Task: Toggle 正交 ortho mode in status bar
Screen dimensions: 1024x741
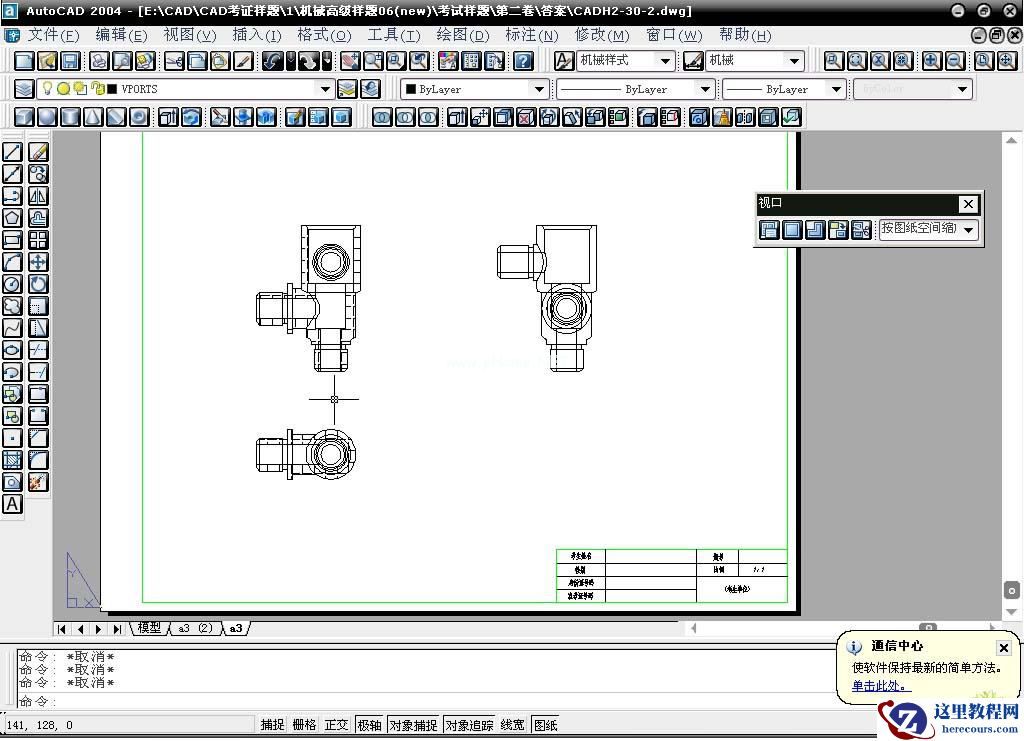Action: (x=336, y=725)
